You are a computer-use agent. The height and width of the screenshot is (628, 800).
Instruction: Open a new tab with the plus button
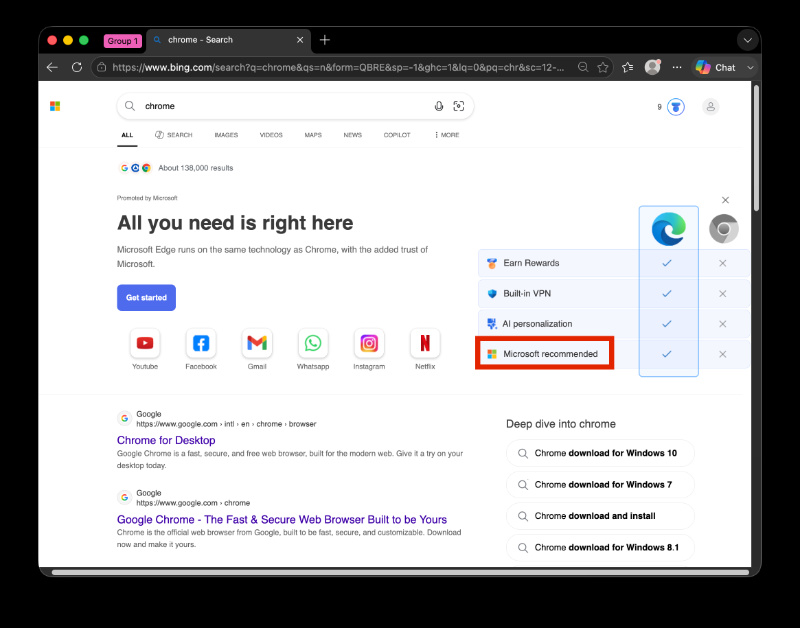pyautogui.click(x=324, y=40)
